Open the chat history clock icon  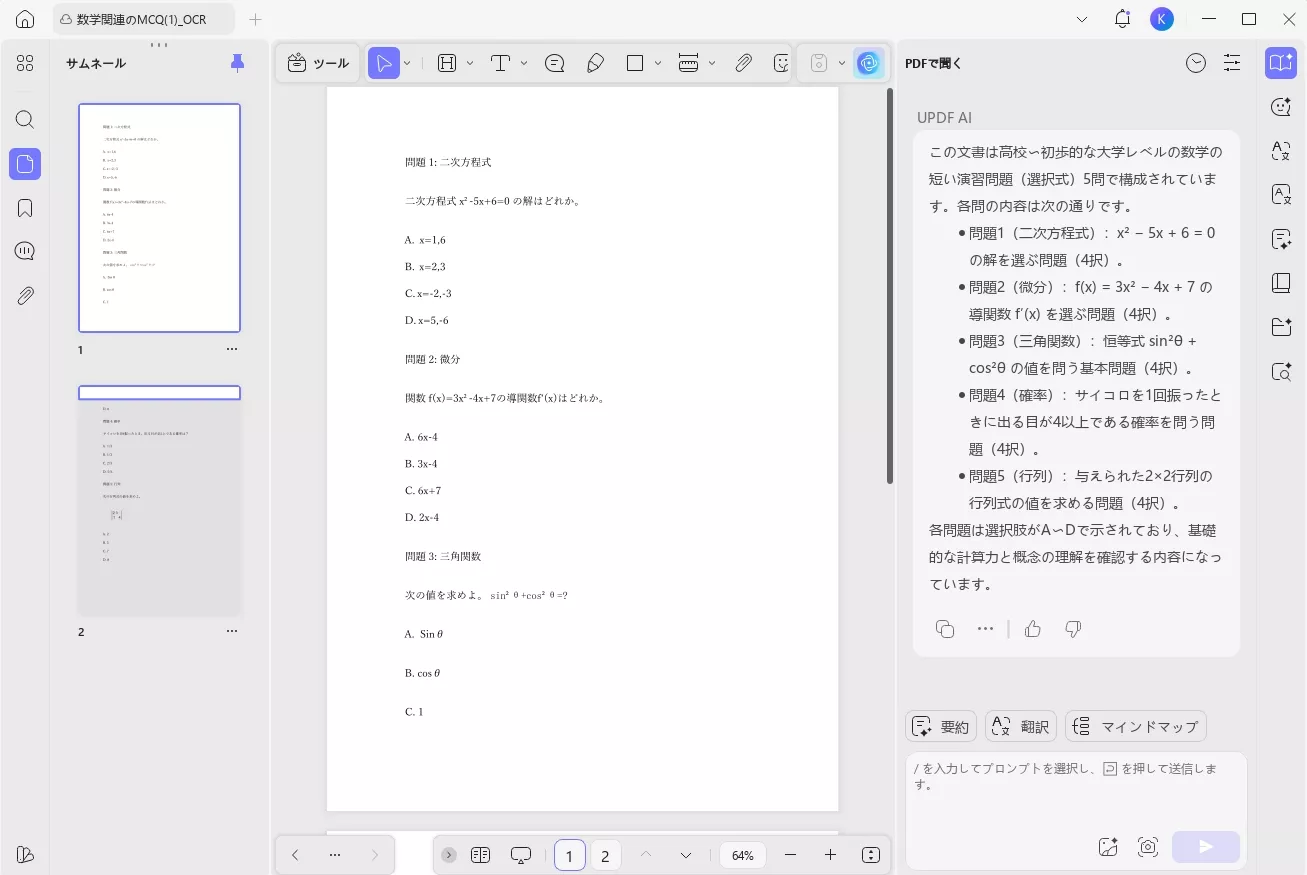[x=1196, y=63]
